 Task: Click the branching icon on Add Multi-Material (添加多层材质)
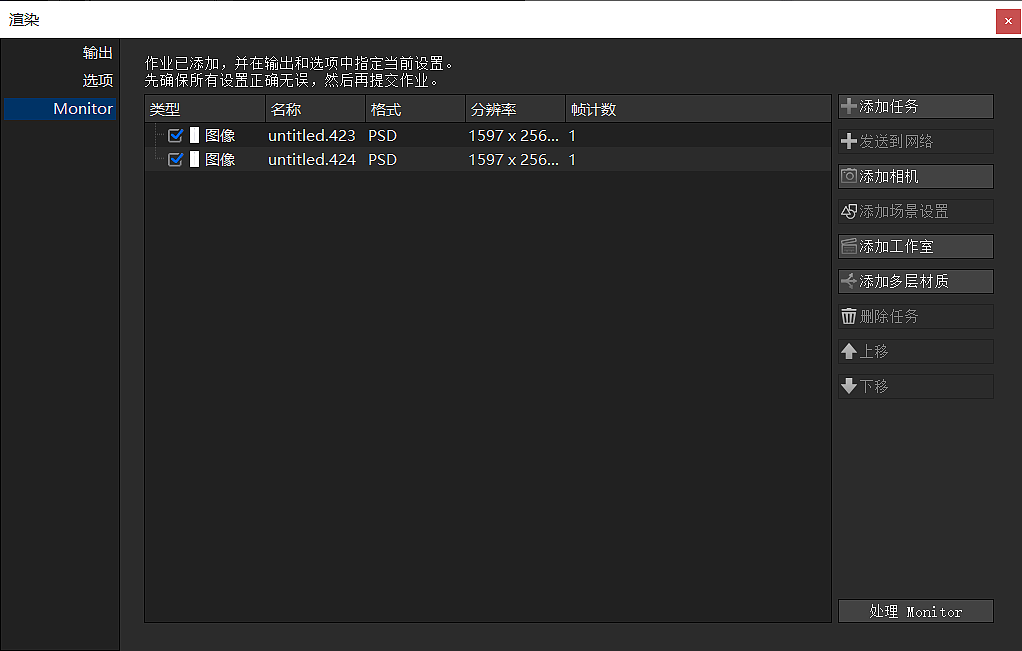[x=848, y=282]
